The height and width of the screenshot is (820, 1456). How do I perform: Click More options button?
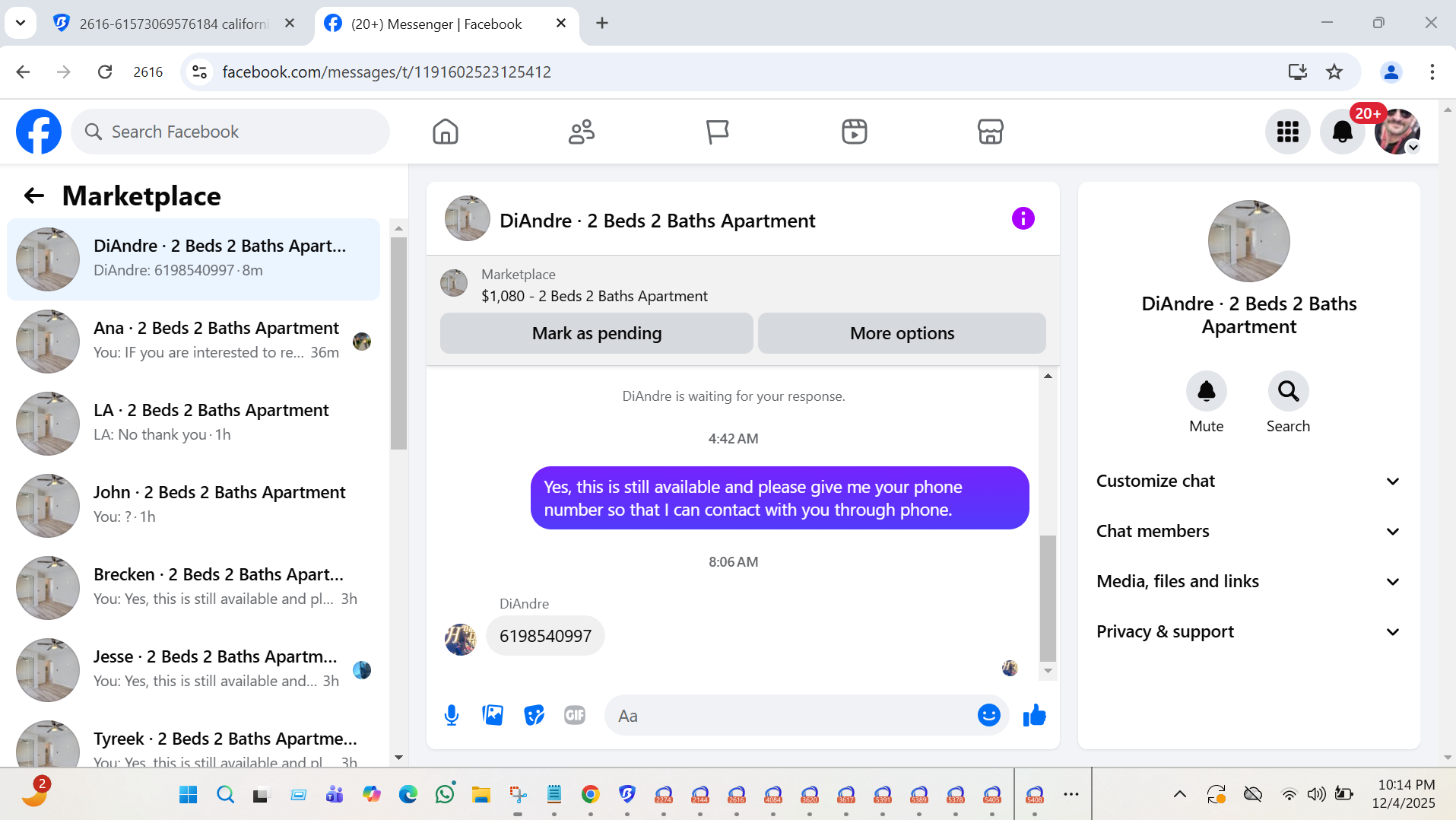902,333
